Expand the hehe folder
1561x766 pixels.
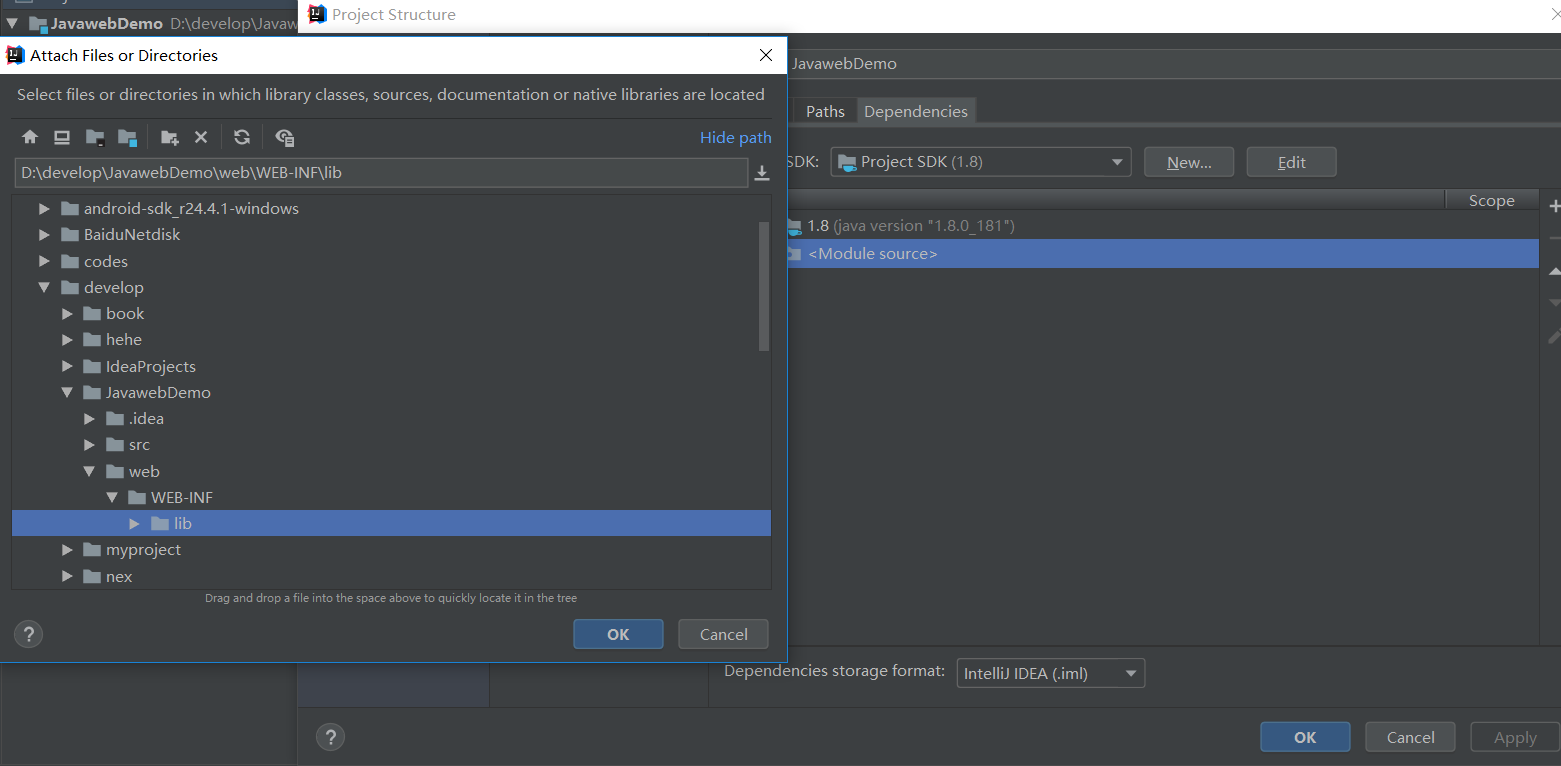[x=67, y=340]
